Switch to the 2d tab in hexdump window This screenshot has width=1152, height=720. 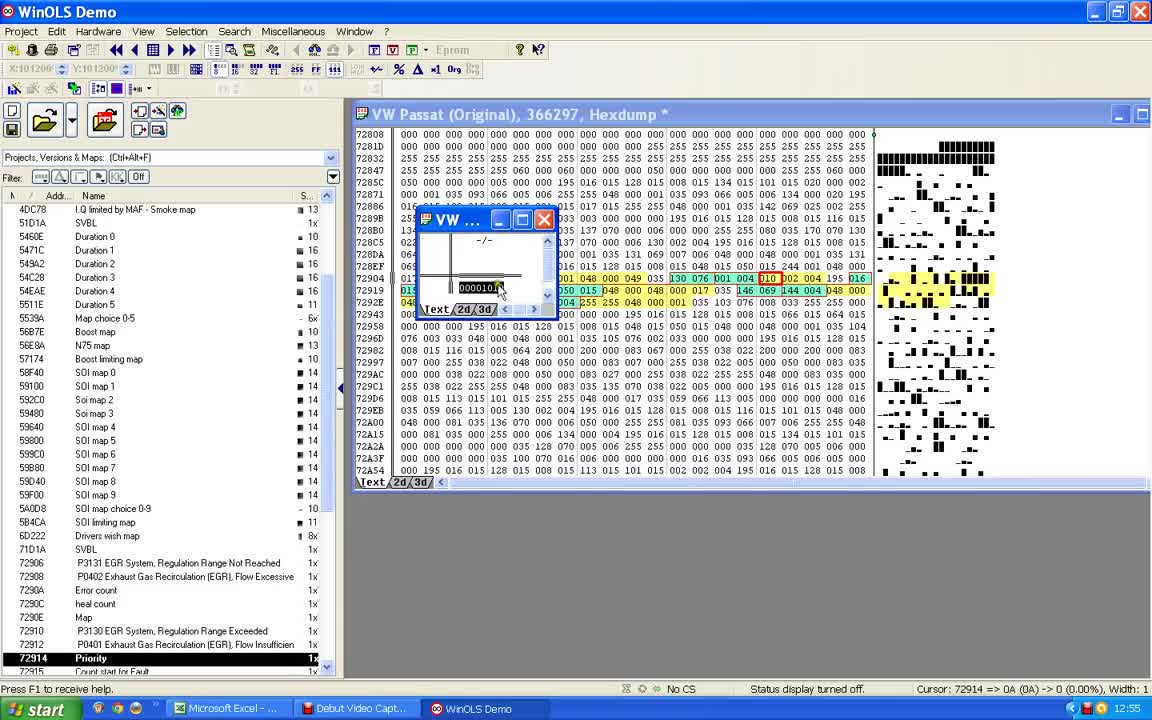tap(400, 483)
